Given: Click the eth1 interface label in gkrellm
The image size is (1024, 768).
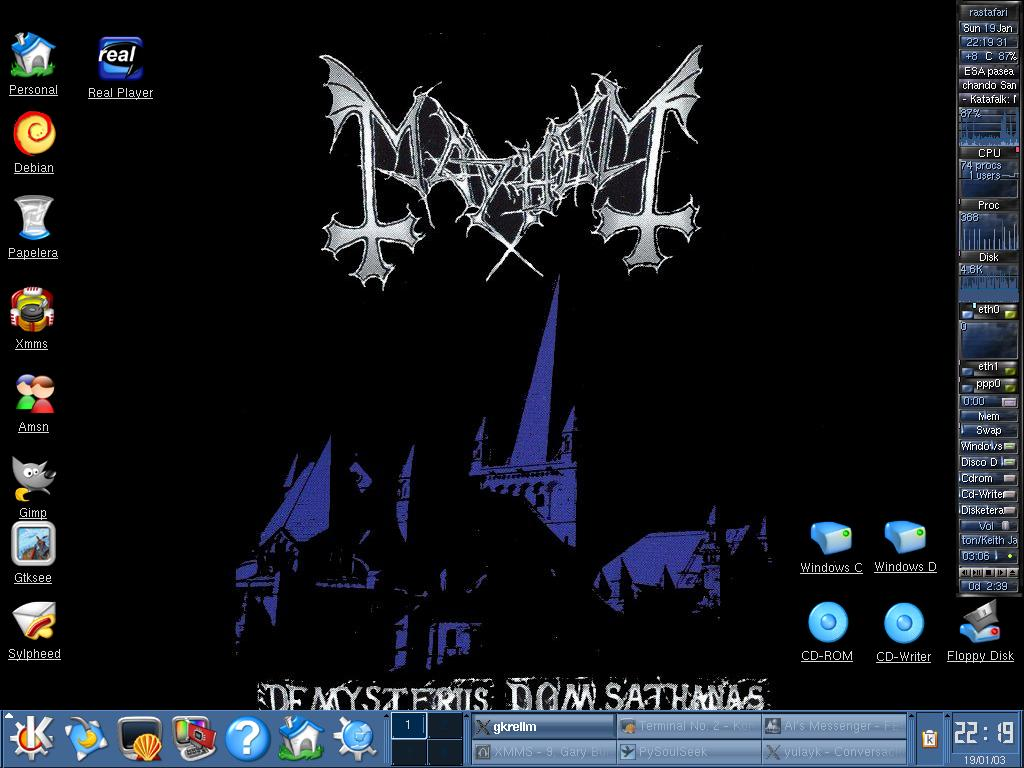Looking at the screenshot, I should click(988, 367).
